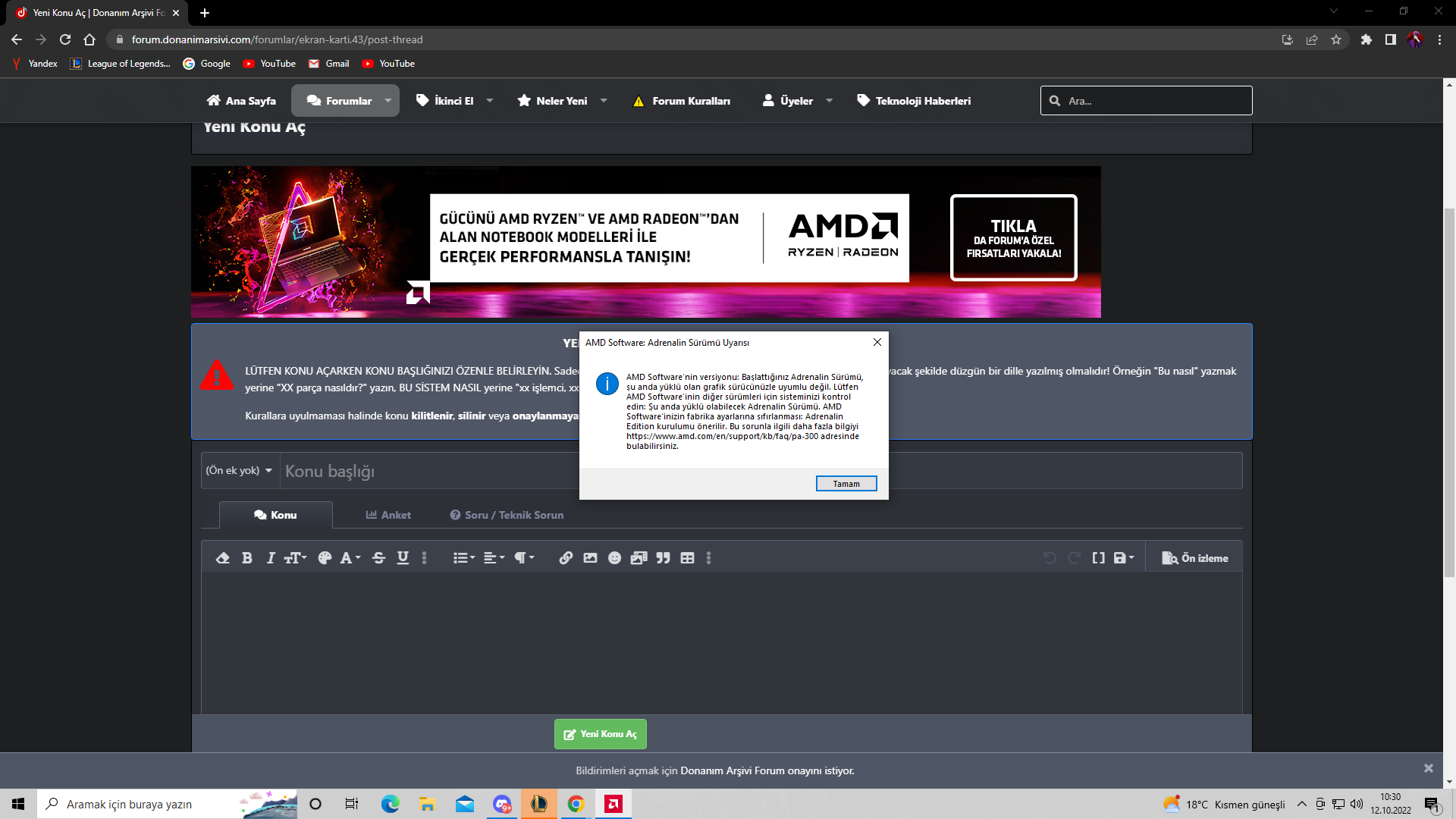The image size is (1456, 819).
Task: Switch to the Anket tab
Action: click(x=388, y=515)
